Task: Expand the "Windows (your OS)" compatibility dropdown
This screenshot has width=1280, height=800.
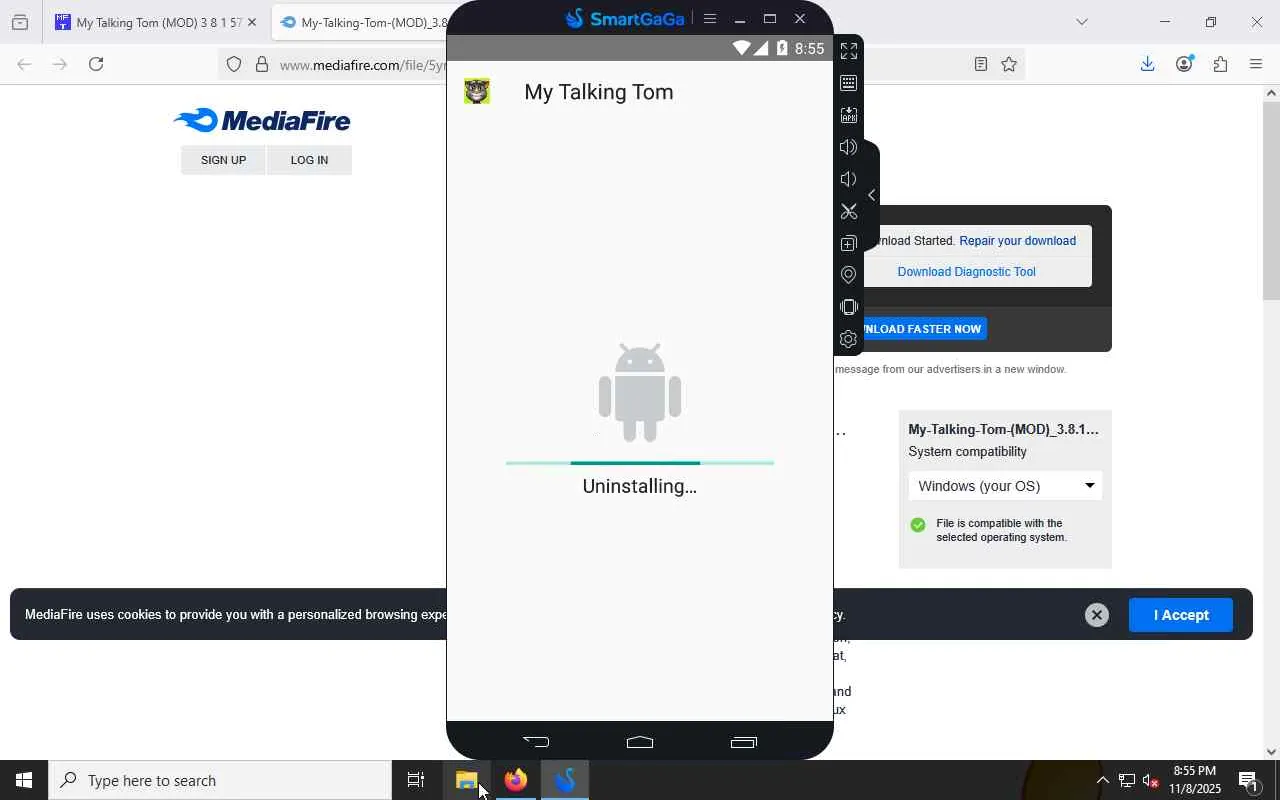Action: pos(1005,486)
